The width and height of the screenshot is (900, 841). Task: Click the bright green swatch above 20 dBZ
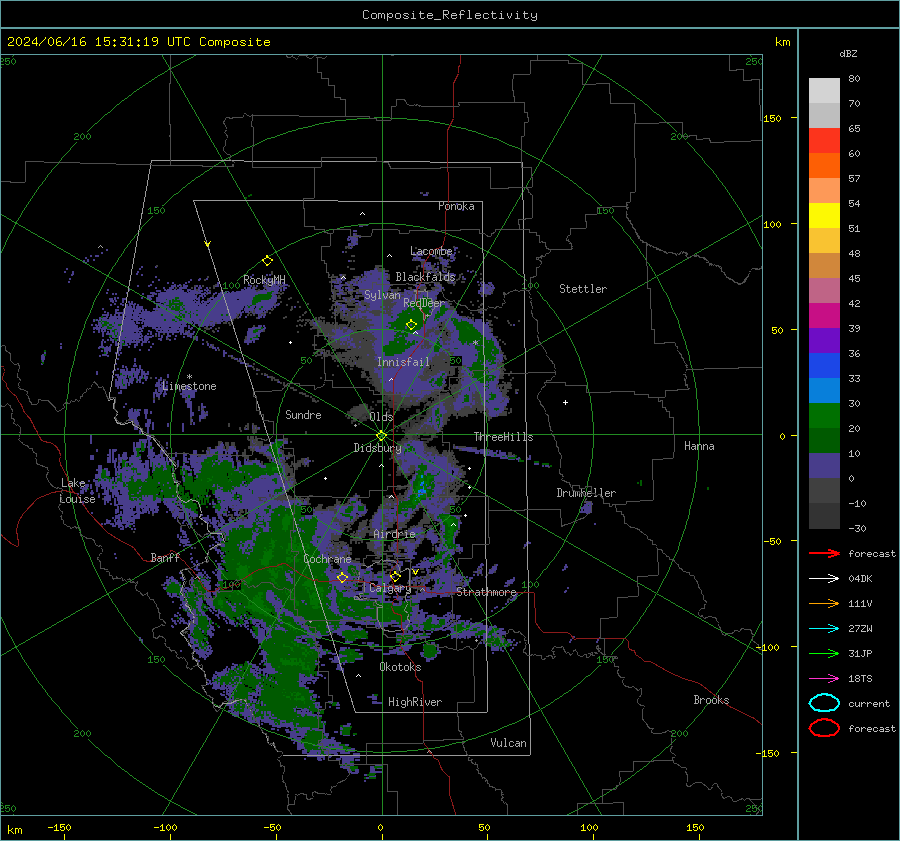click(x=824, y=415)
